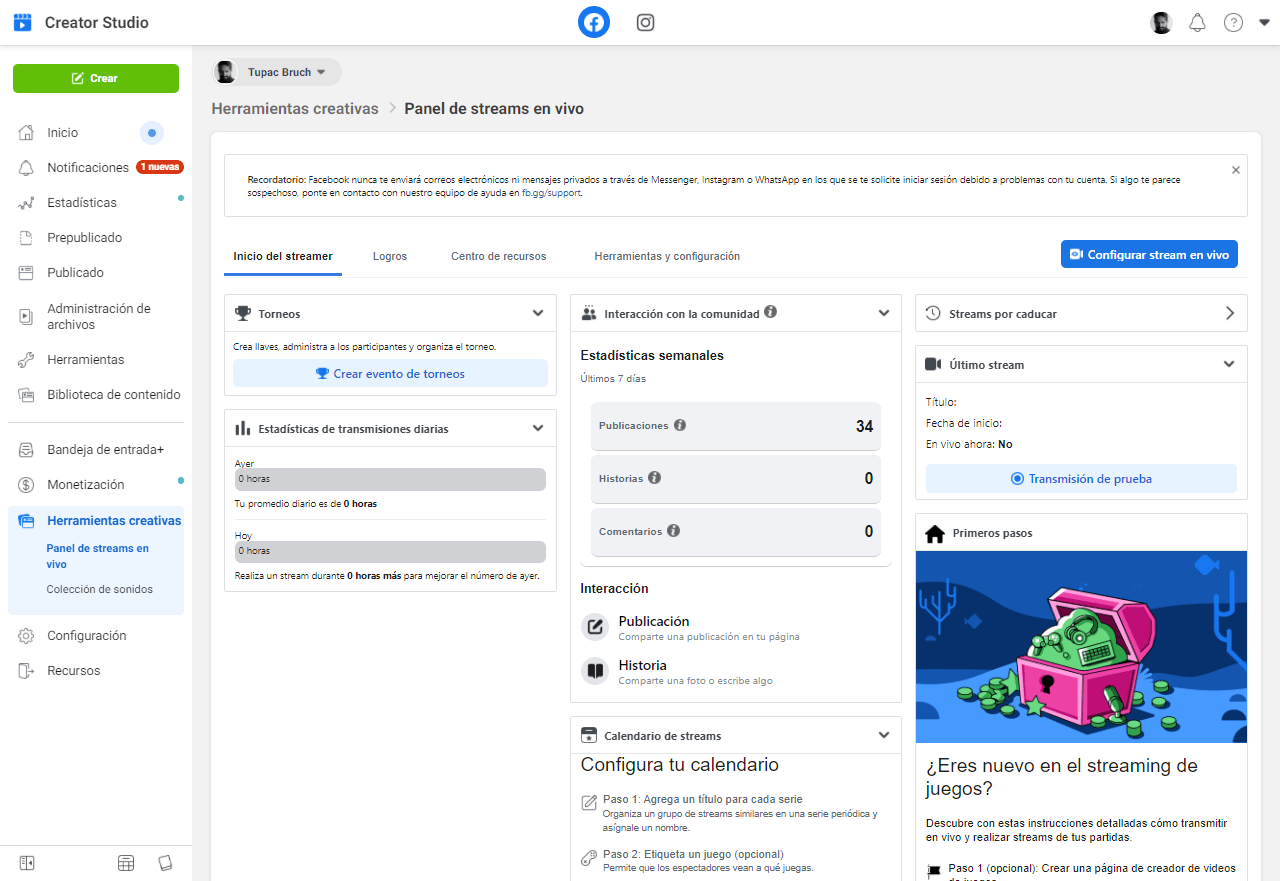Switch to the Logros tab
The image size is (1280, 881).
coord(390,256)
